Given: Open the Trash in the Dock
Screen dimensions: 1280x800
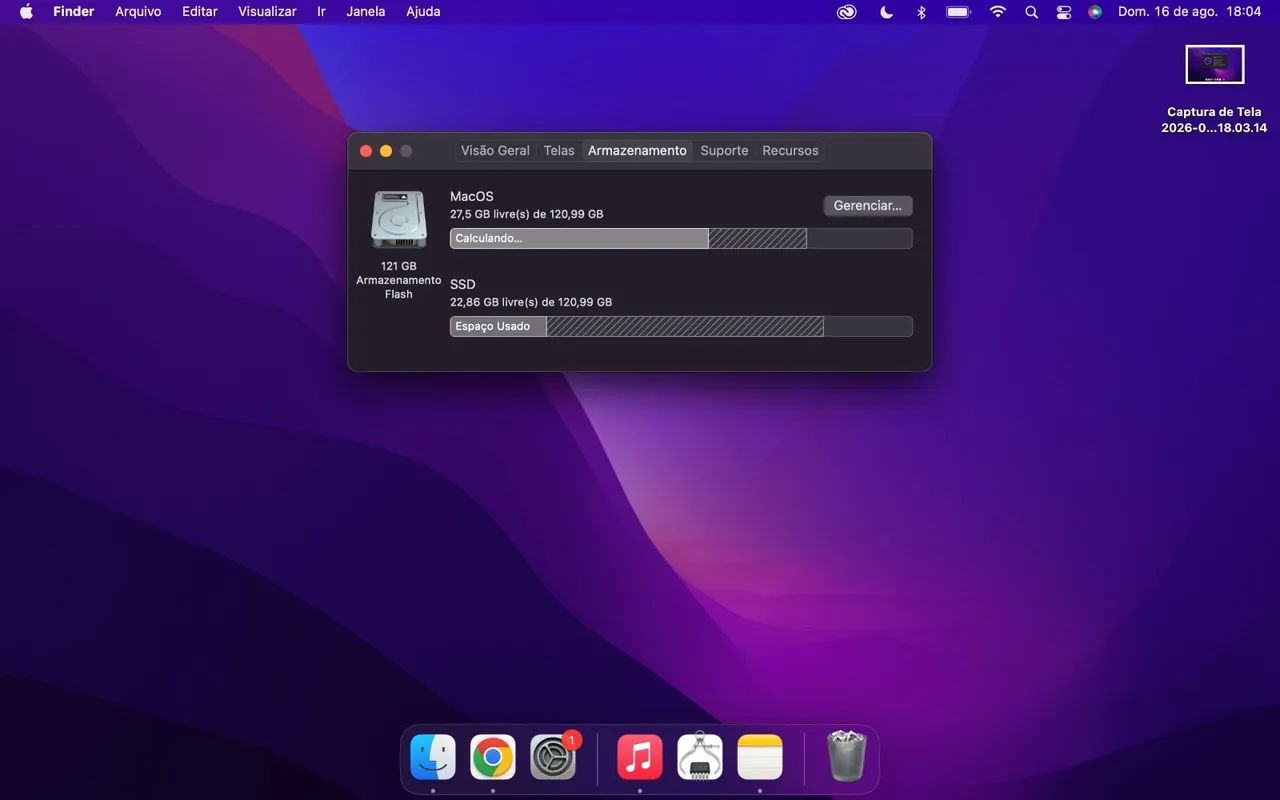Looking at the screenshot, I should (x=847, y=756).
